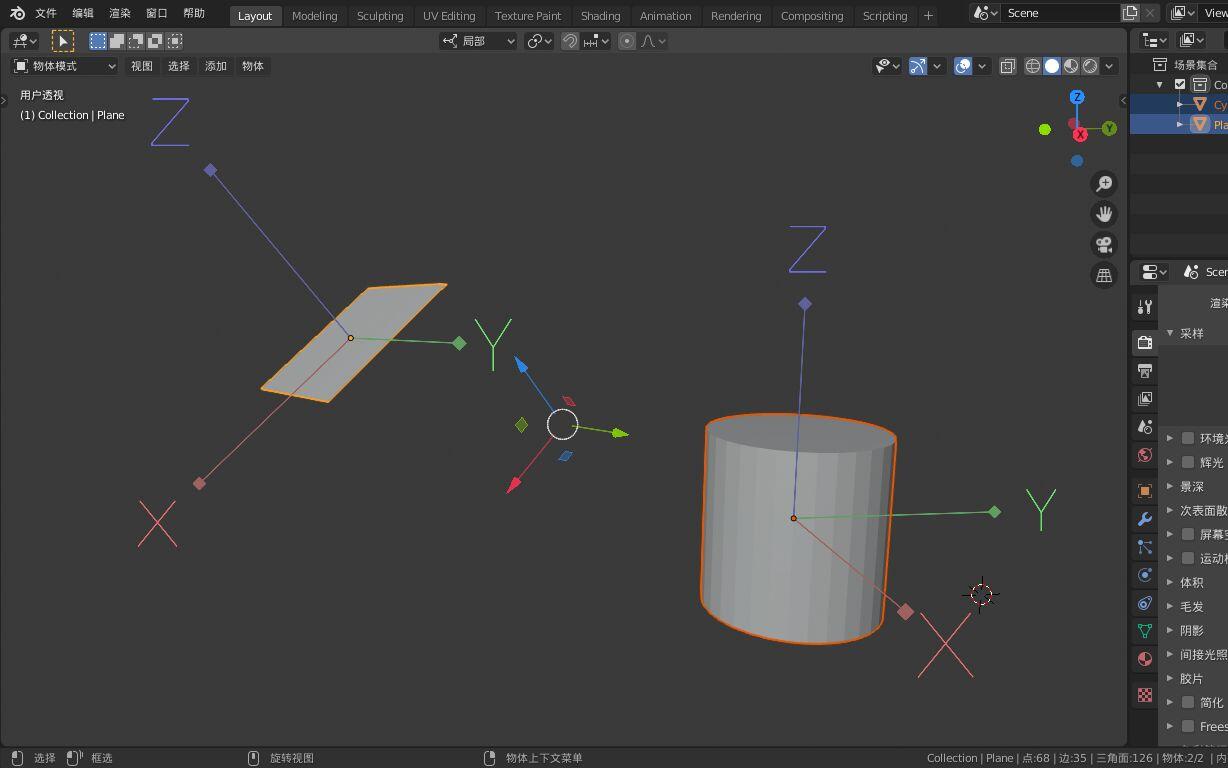This screenshot has height=768, width=1228.
Task: Click the Y axis on navigation gizmo
Action: tap(1109, 128)
